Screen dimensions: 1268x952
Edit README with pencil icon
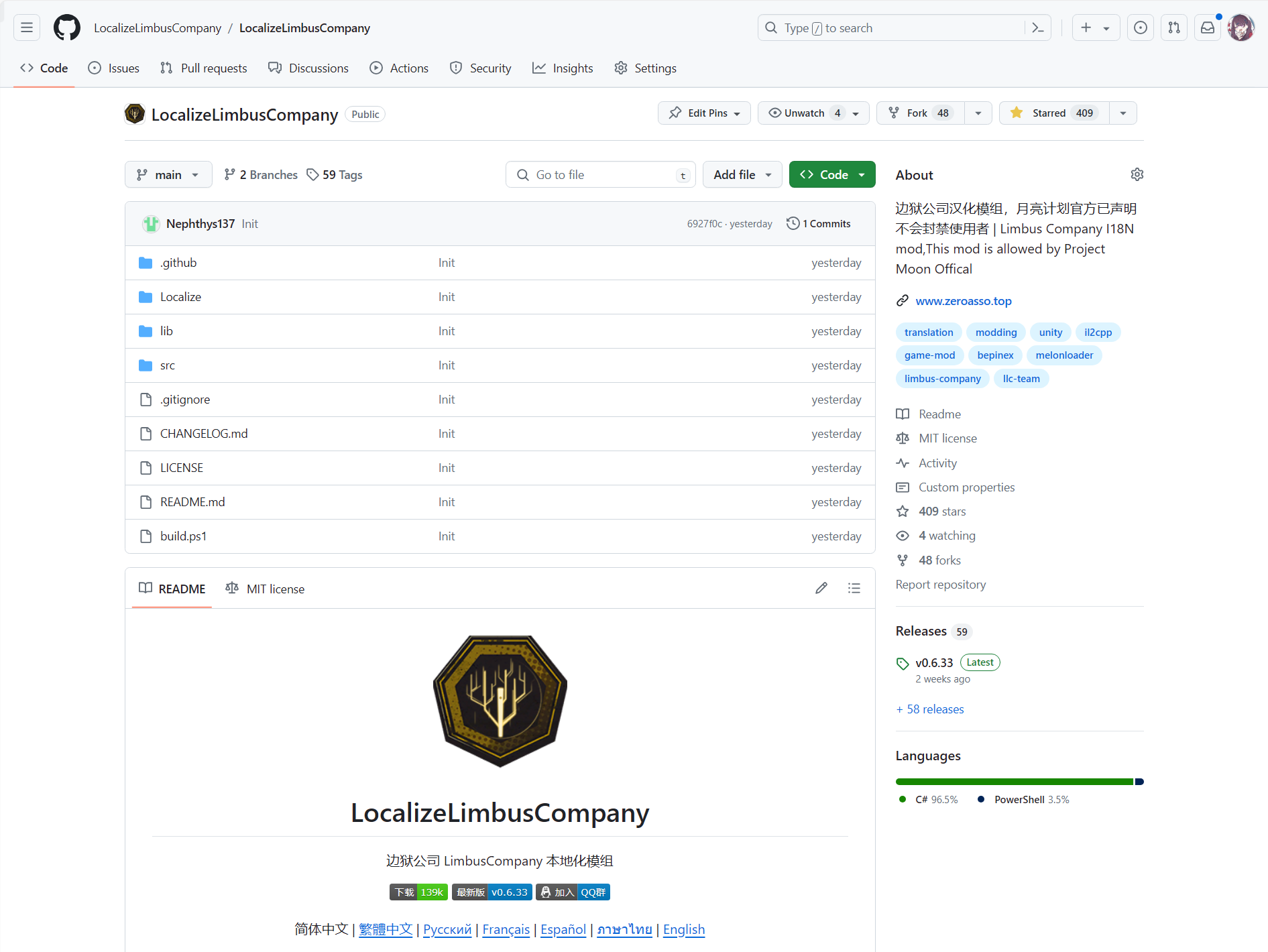pyautogui.click(x=821, y=588)
